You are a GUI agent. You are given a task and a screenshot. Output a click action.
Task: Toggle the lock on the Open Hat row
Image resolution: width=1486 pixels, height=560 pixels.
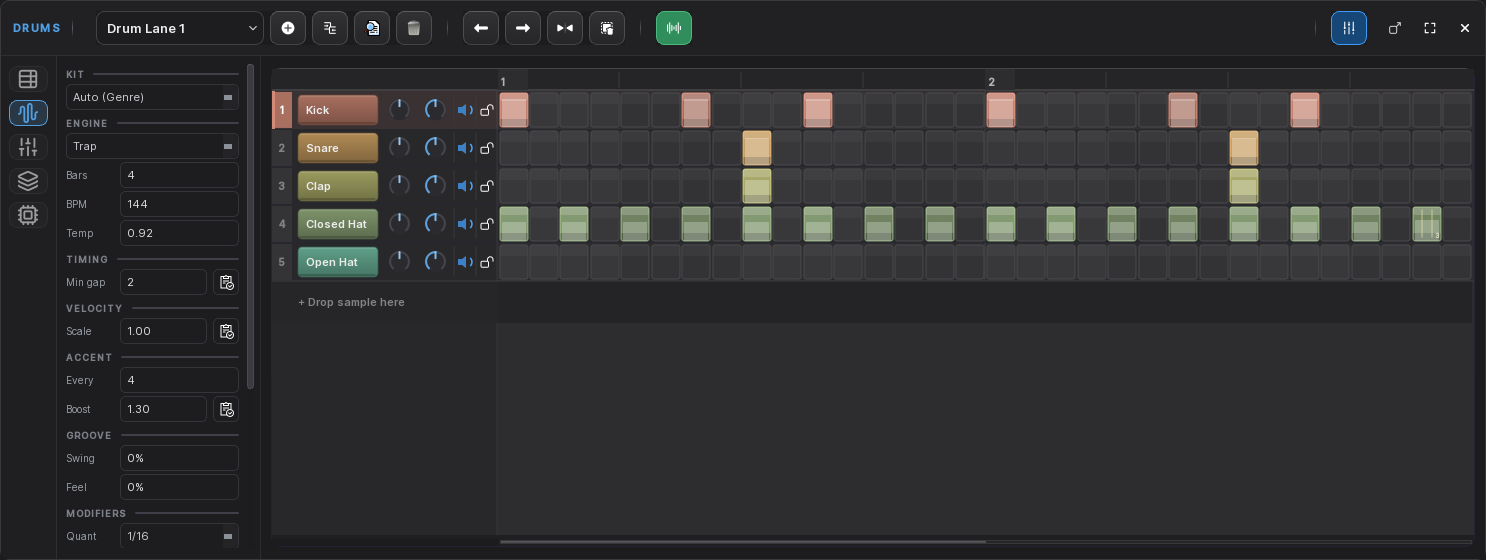pos(487,262)
